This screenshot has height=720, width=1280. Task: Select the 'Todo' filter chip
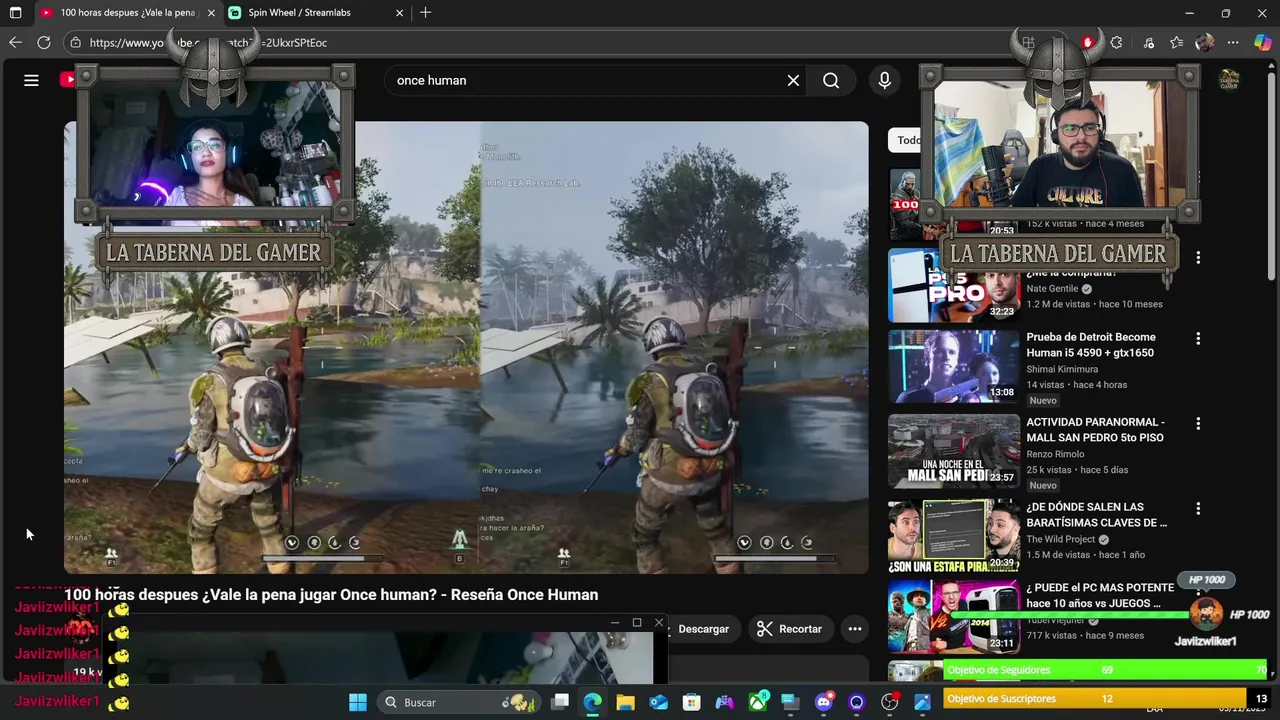[x=907, y=140]
